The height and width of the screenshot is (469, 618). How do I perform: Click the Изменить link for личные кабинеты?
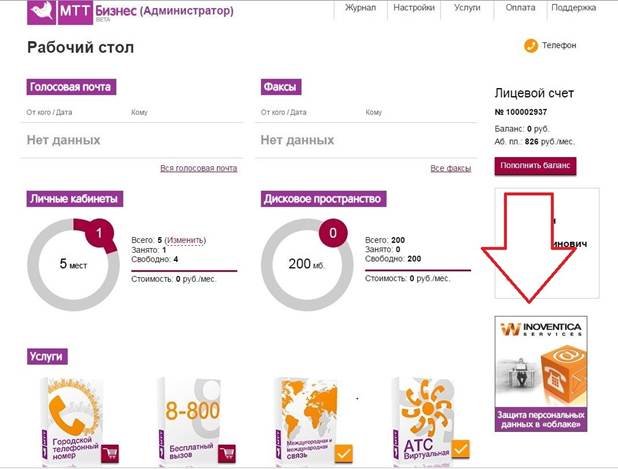185,240
